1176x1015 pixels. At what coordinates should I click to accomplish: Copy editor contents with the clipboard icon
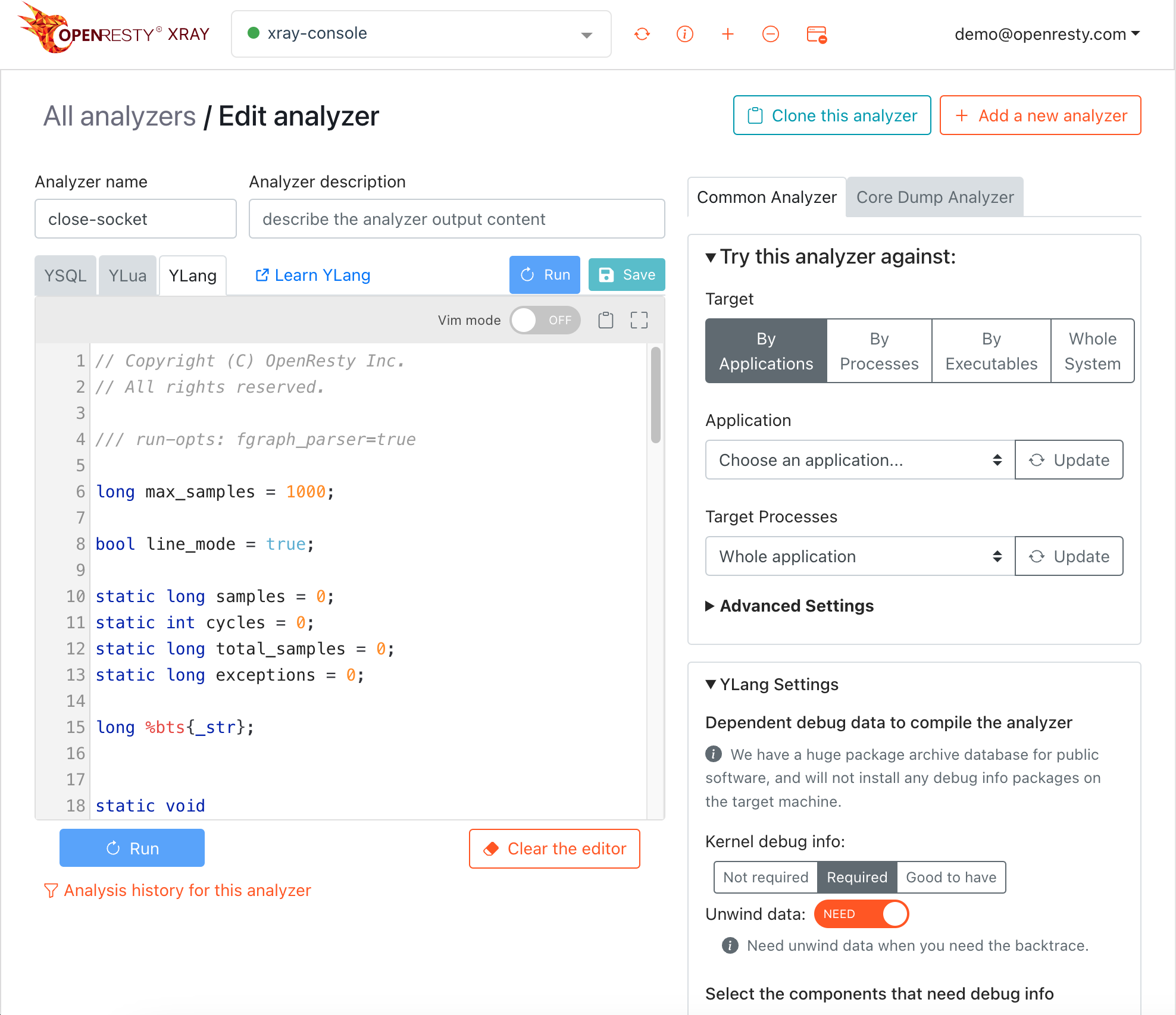pyautogui.click(x=606, y=320)
